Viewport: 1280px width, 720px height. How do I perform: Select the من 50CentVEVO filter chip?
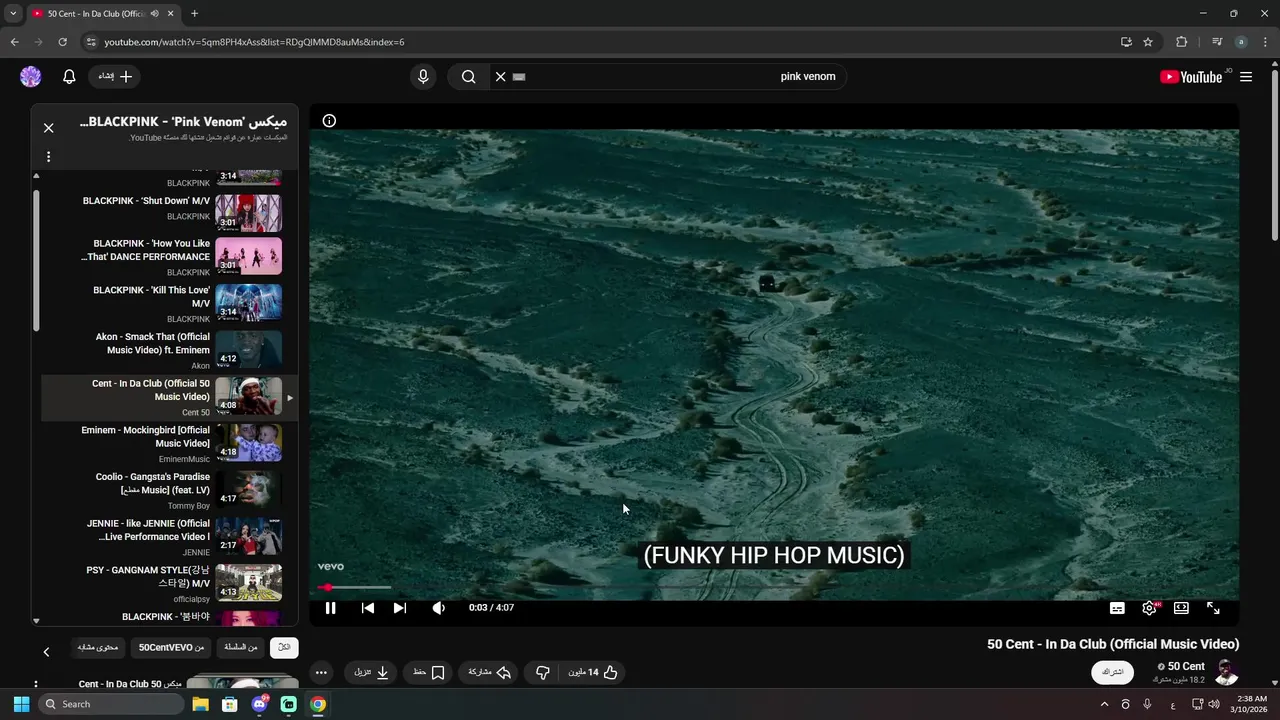pos(171,648)
